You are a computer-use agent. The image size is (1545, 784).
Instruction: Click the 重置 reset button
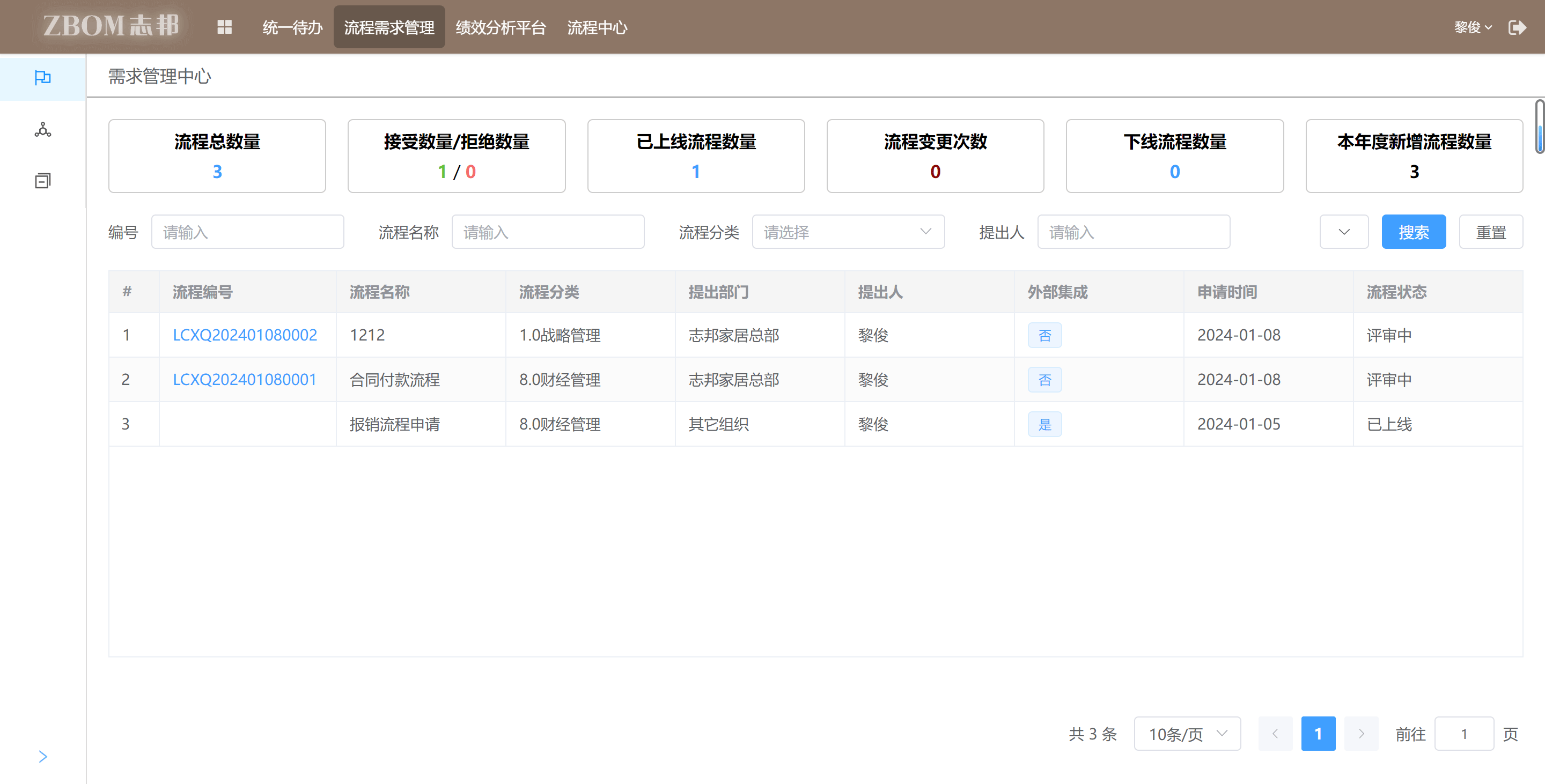[x=1490, y=232]
